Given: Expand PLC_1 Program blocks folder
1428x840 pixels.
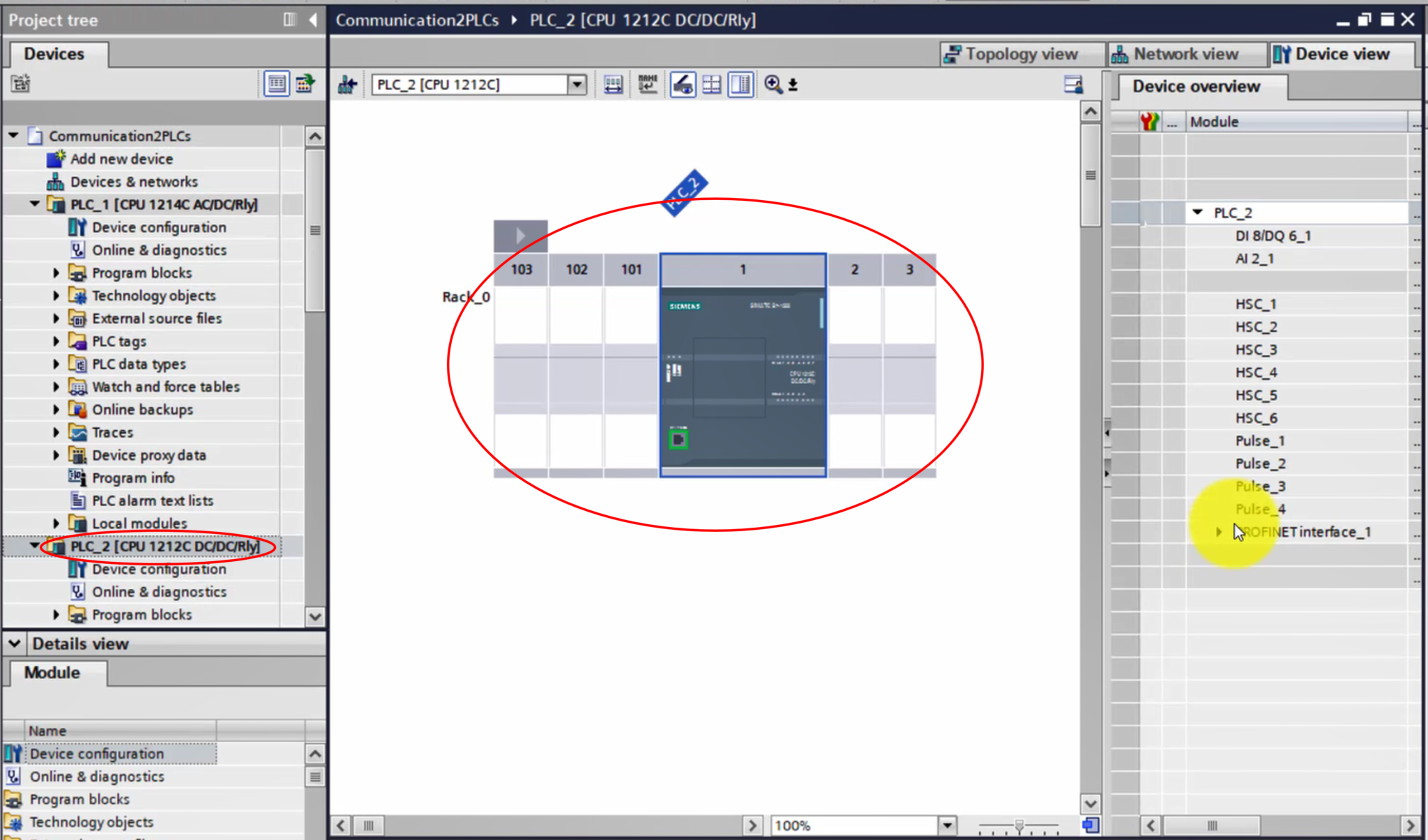Looking at the screenshot, I should tap(56, 273).
